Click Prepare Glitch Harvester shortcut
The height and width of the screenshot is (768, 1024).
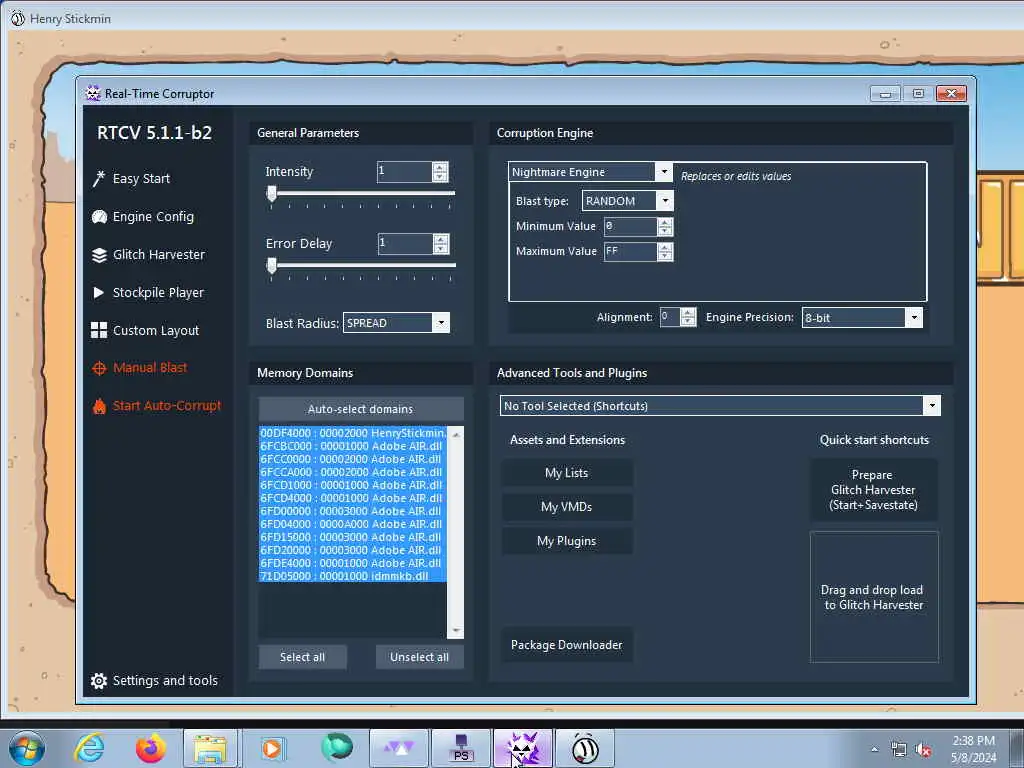click(874, 490)
